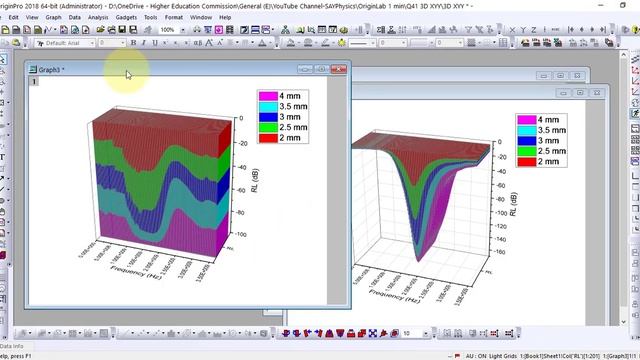Click the tilt right 3D icon
Screen dimensions: 640x360
[x=318, y=333]
